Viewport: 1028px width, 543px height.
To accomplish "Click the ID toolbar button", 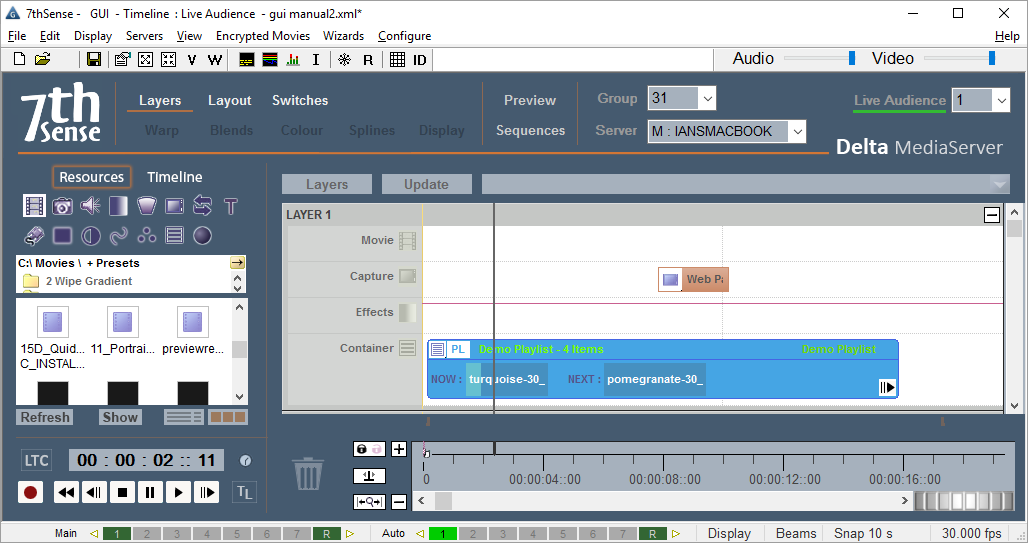I will click(420, 60).
